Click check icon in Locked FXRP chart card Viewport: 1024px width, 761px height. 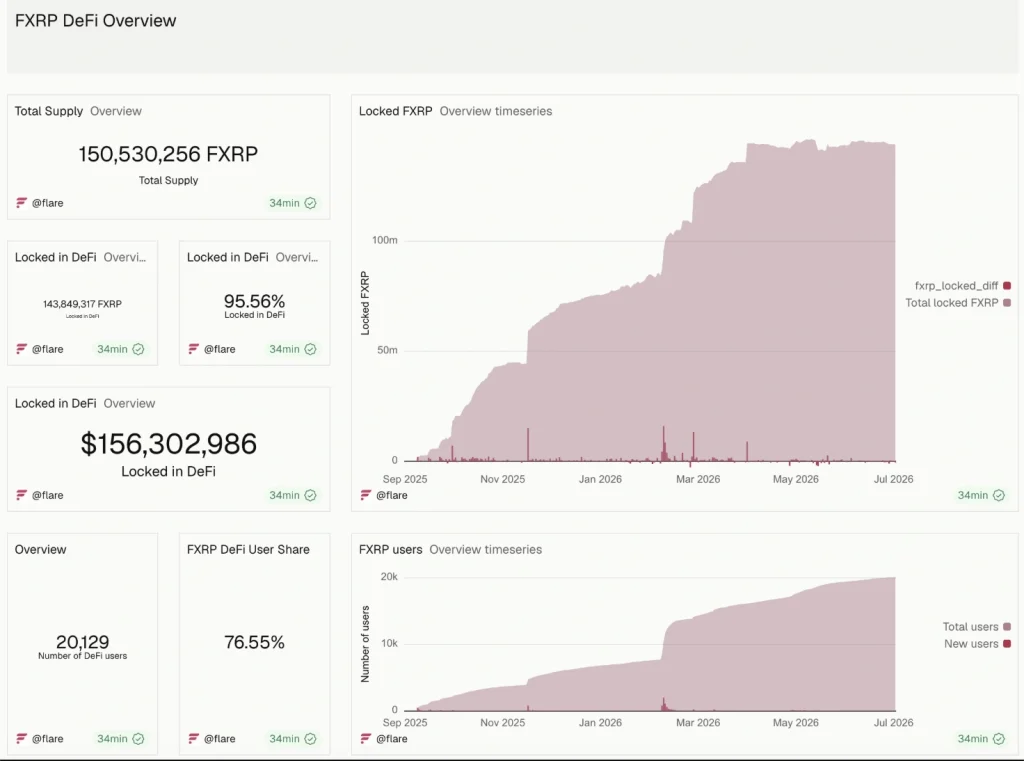(999, 495)
